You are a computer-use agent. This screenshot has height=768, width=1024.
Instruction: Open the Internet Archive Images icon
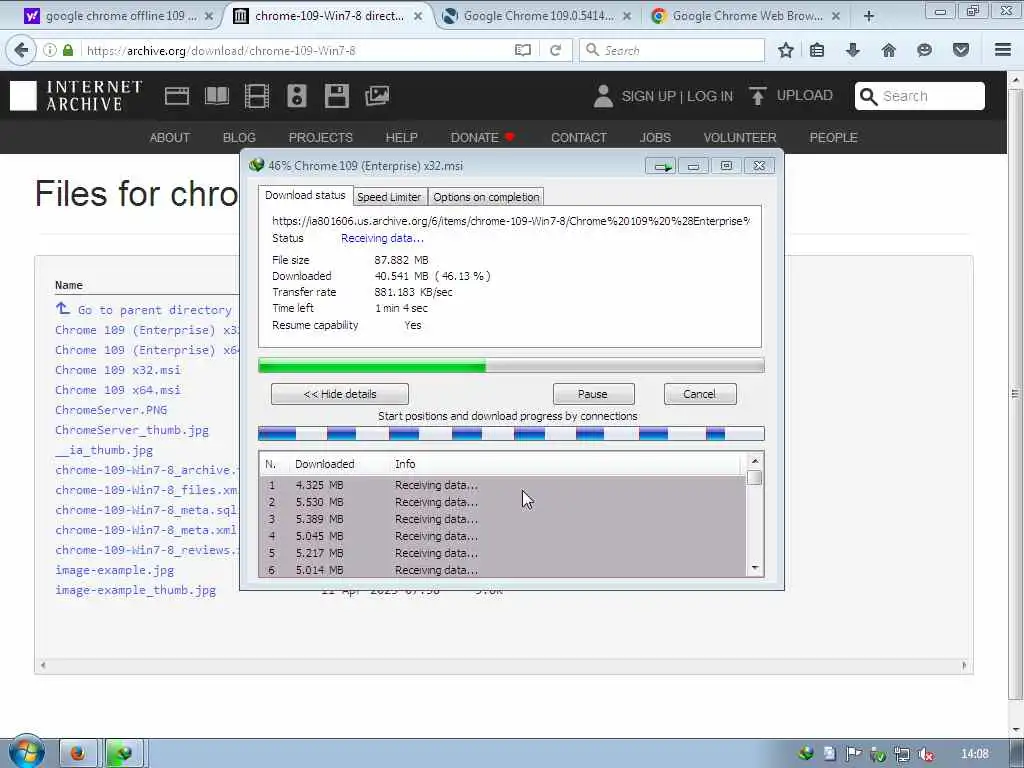(x=377, y=96)
